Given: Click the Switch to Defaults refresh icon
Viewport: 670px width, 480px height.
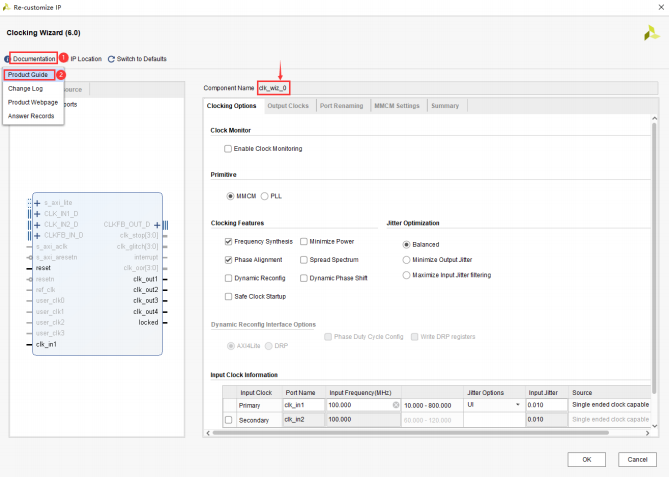Looking at the screenshot, I should click(111, 59).
